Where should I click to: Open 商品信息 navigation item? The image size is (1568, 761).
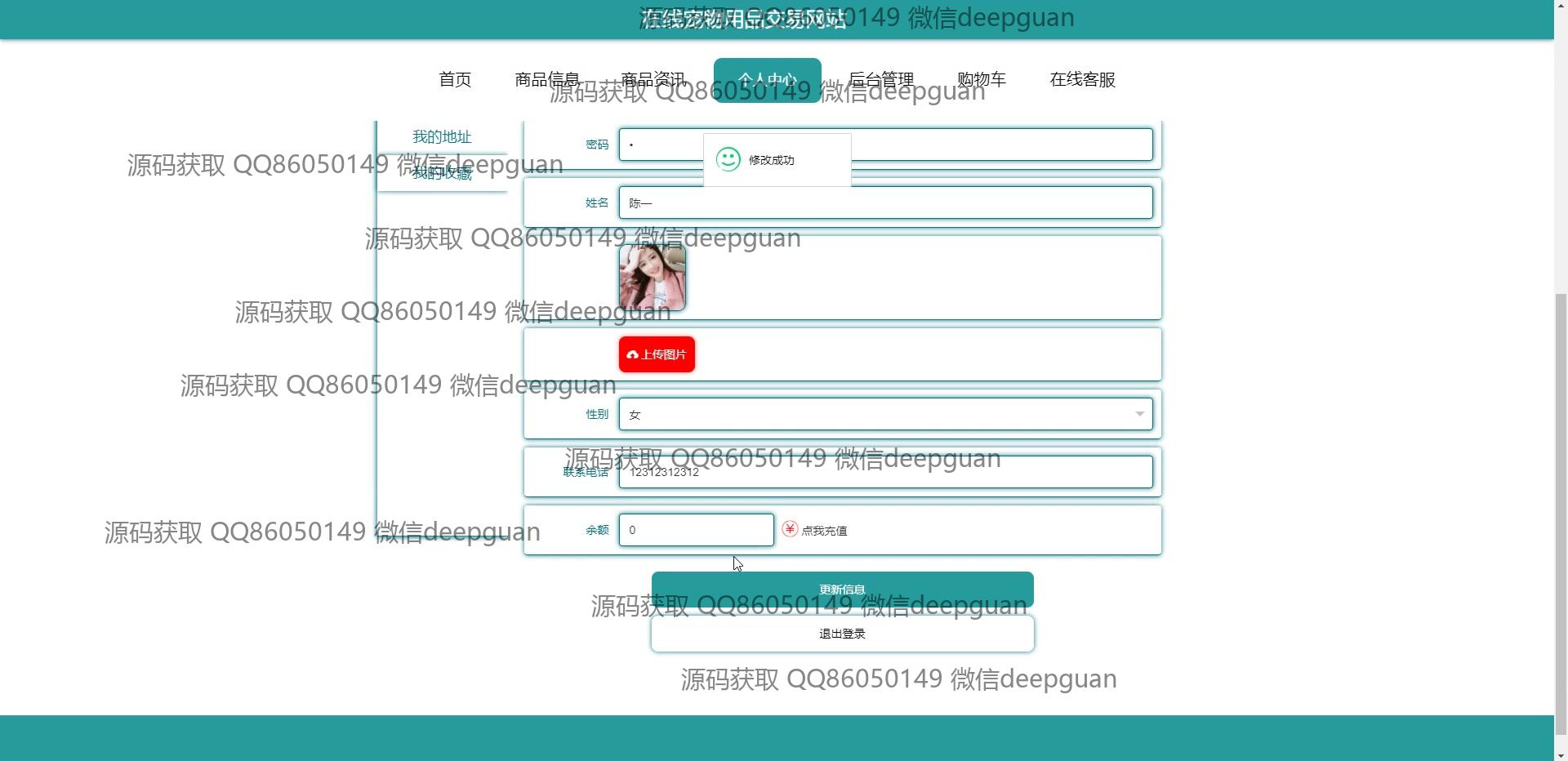pos(547,79)
